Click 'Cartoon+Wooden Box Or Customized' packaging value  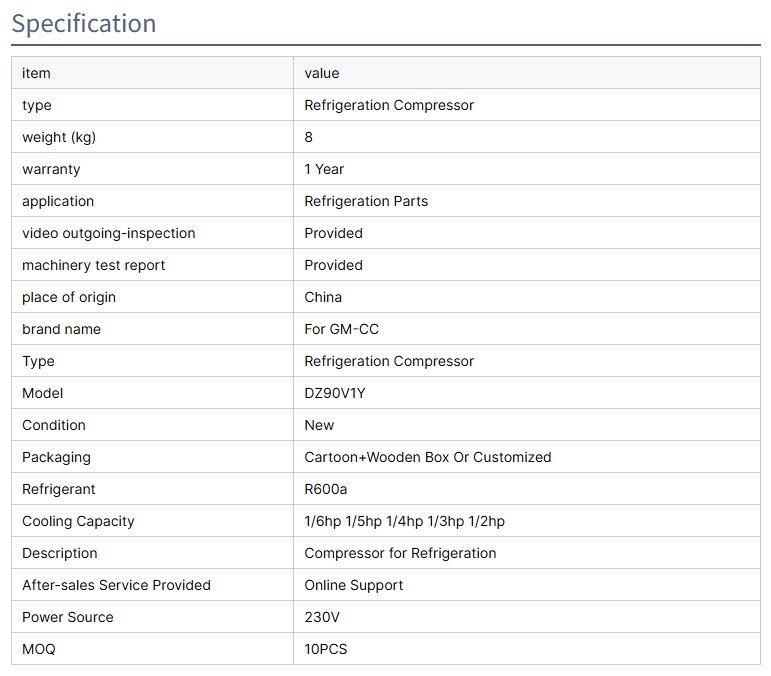(428, 457)
